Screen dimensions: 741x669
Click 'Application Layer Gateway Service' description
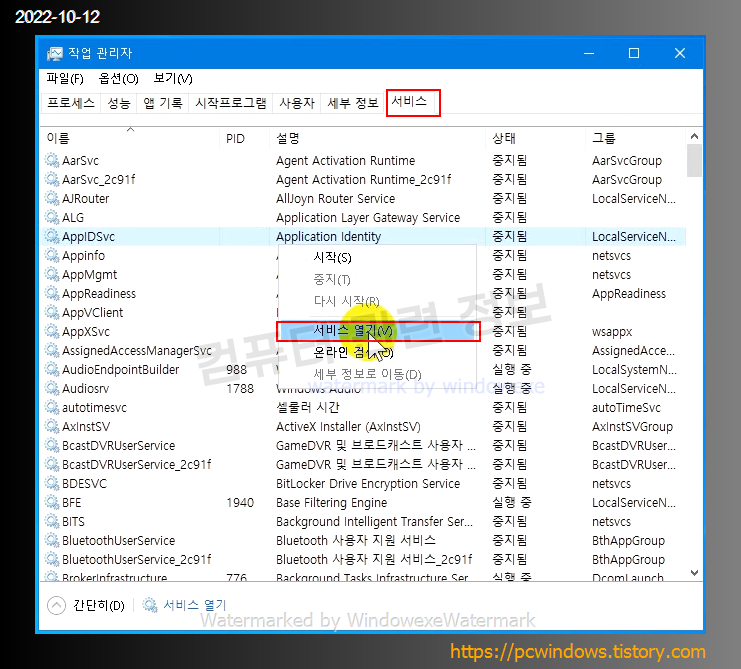click(x=368, y=217)
